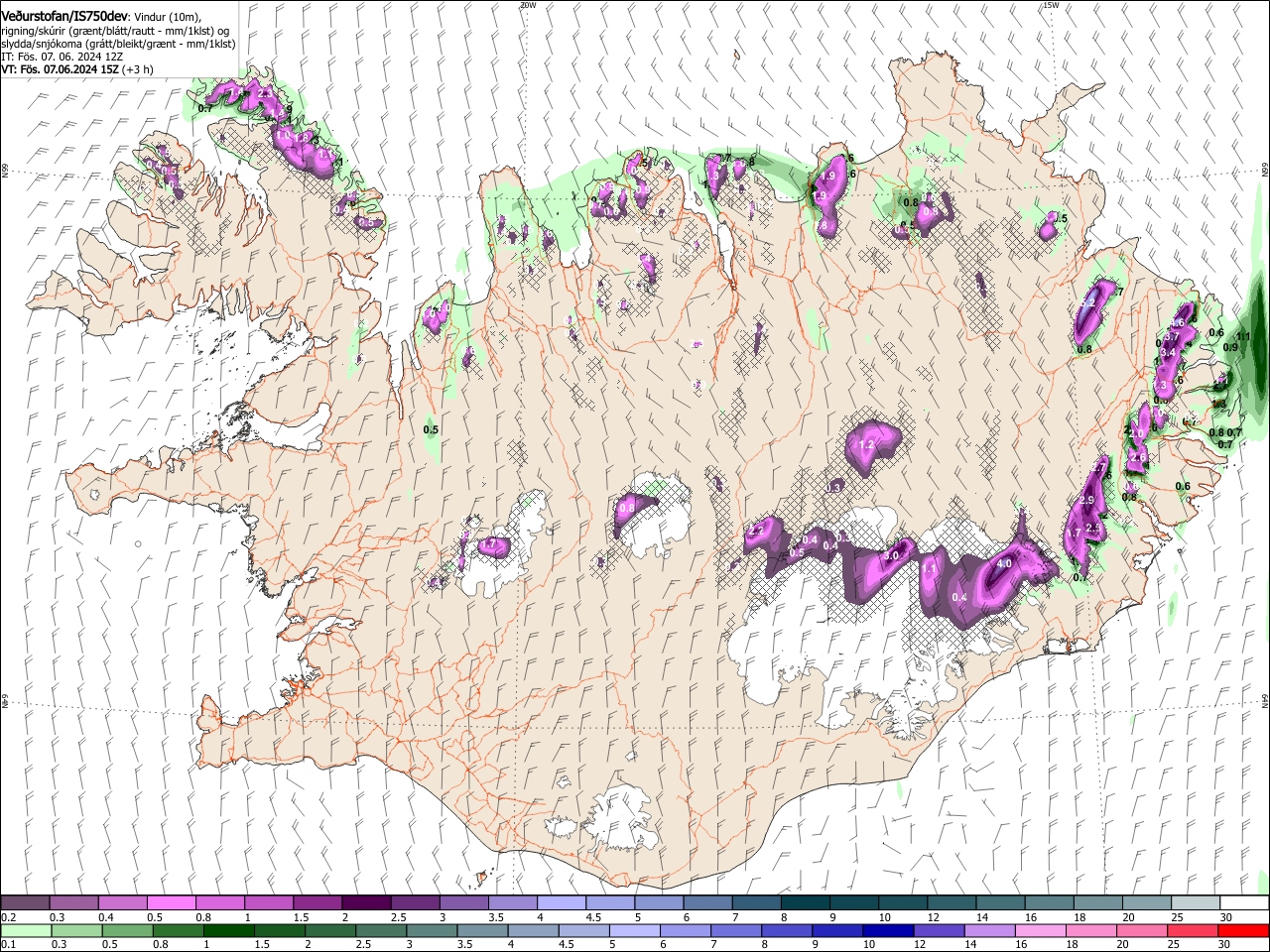This screenshot has height=952, width=1270.
Task: Click the '3.0' snowfall value on the map
Action: pos(891,556)
